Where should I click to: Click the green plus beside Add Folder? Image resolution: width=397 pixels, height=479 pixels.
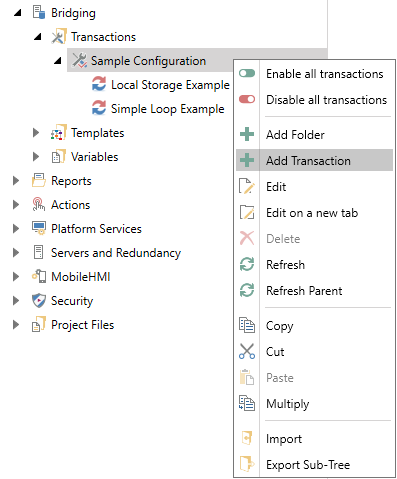coord(247,134)
